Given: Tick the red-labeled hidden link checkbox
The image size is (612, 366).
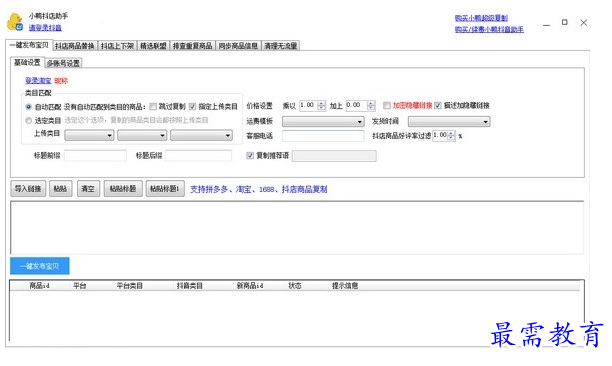Looking at the screenshot, I should [387, 105].
